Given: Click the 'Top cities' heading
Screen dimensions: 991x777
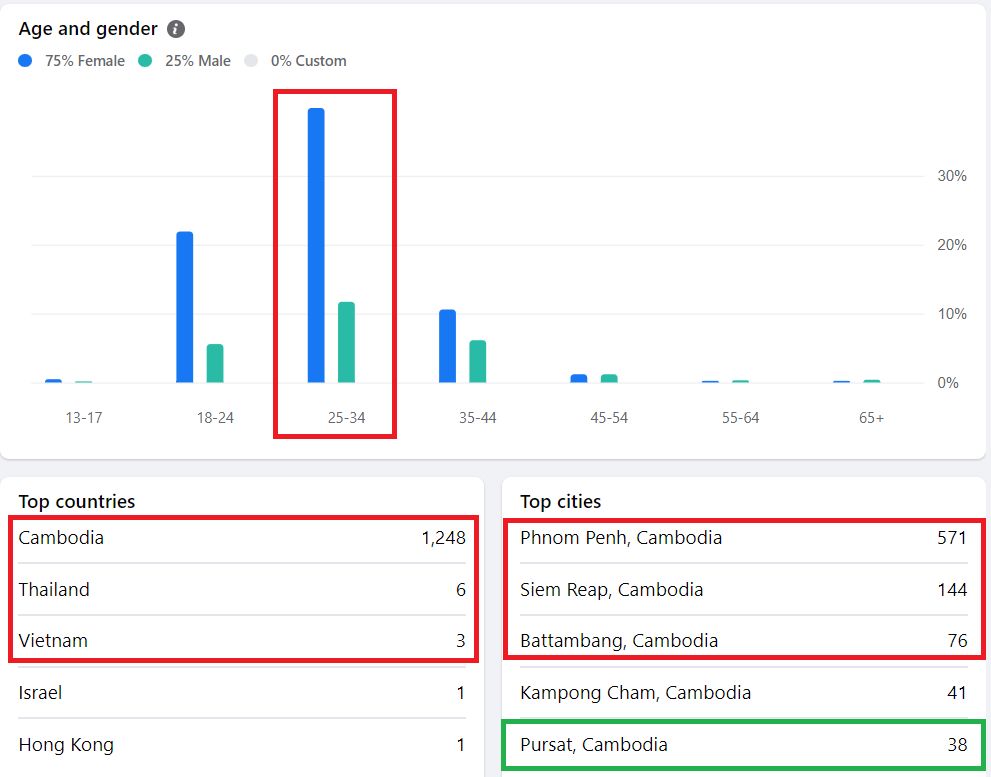Looking at the screenshot, I should pos(561,501).
